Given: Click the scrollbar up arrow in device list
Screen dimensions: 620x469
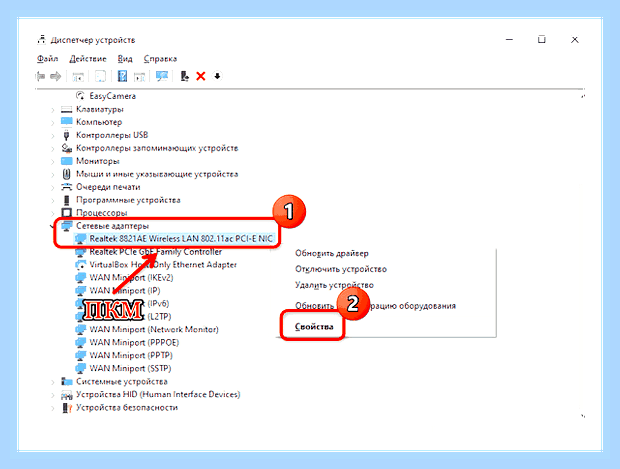Looking at the screenshot, I should click(x=583, y=96).
